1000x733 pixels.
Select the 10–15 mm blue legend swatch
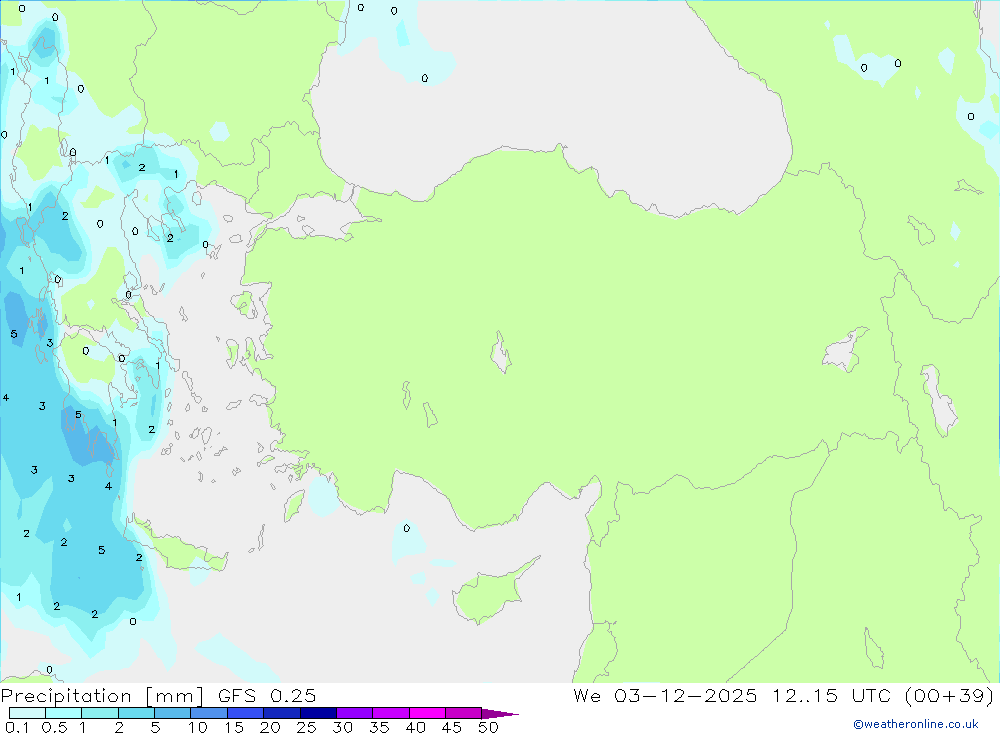pyautogui.click(x=209, y=713)
